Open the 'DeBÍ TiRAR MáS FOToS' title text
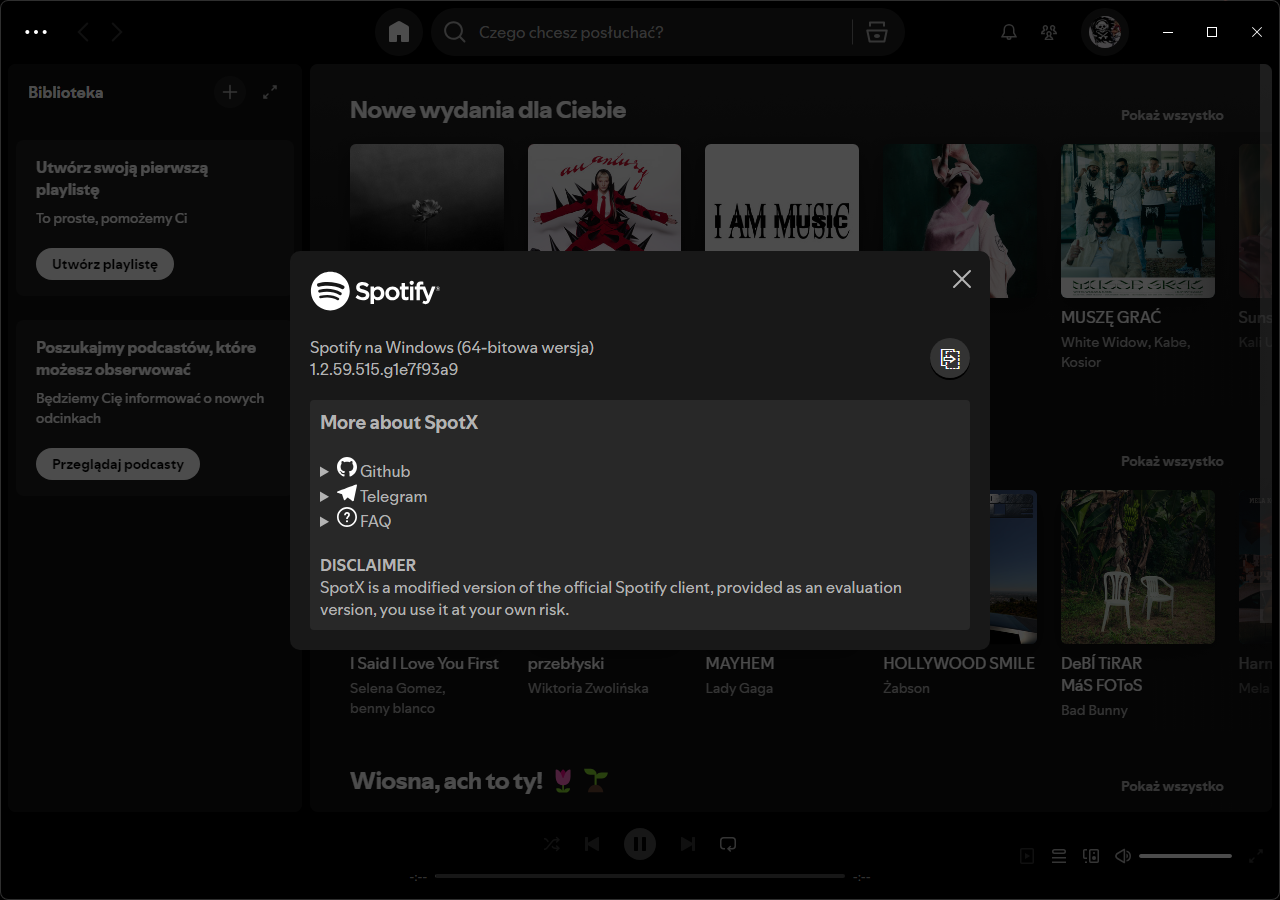The image size is (1280, 900). tap(1102, 674)
